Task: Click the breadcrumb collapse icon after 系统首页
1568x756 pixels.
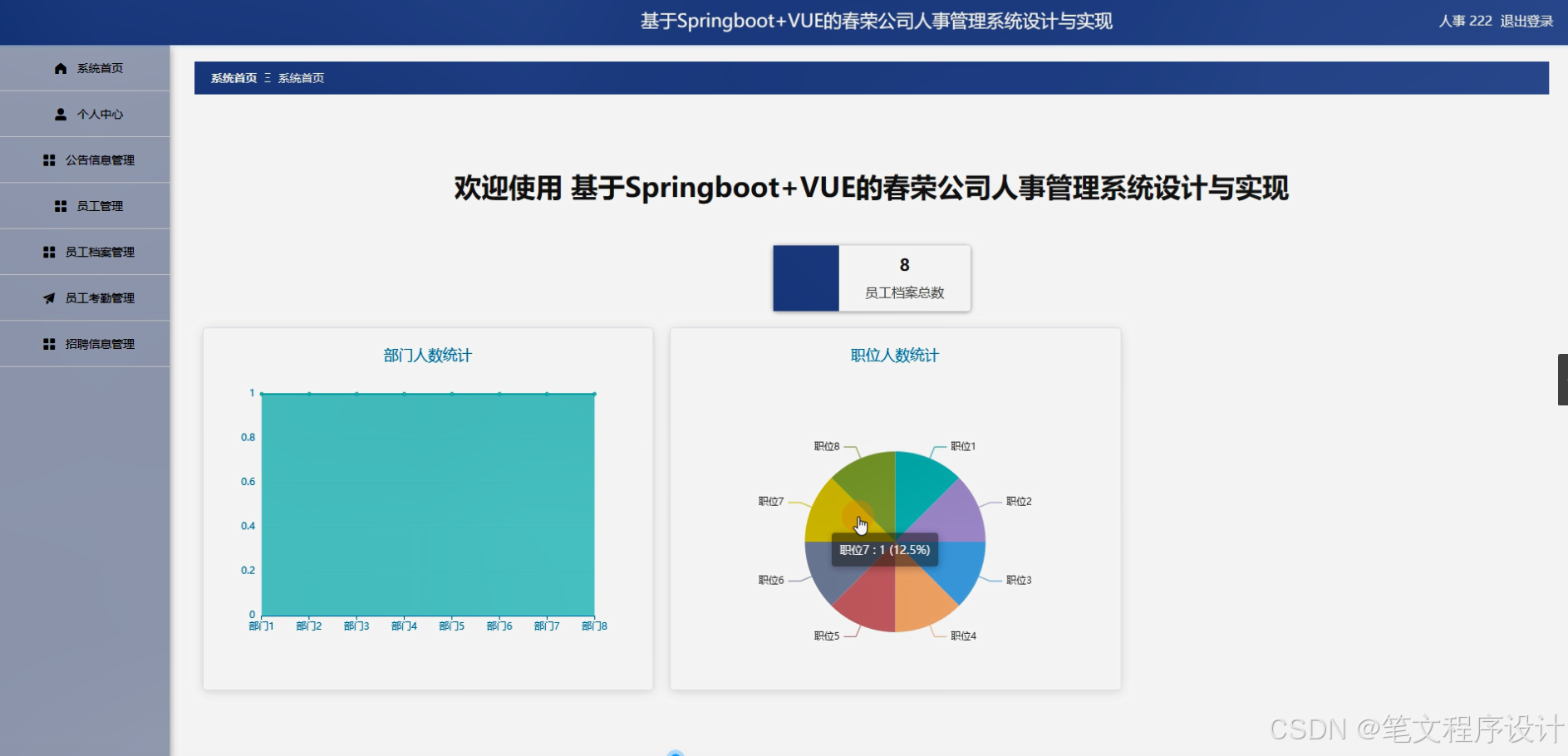Action: click(x=268, y=77)
